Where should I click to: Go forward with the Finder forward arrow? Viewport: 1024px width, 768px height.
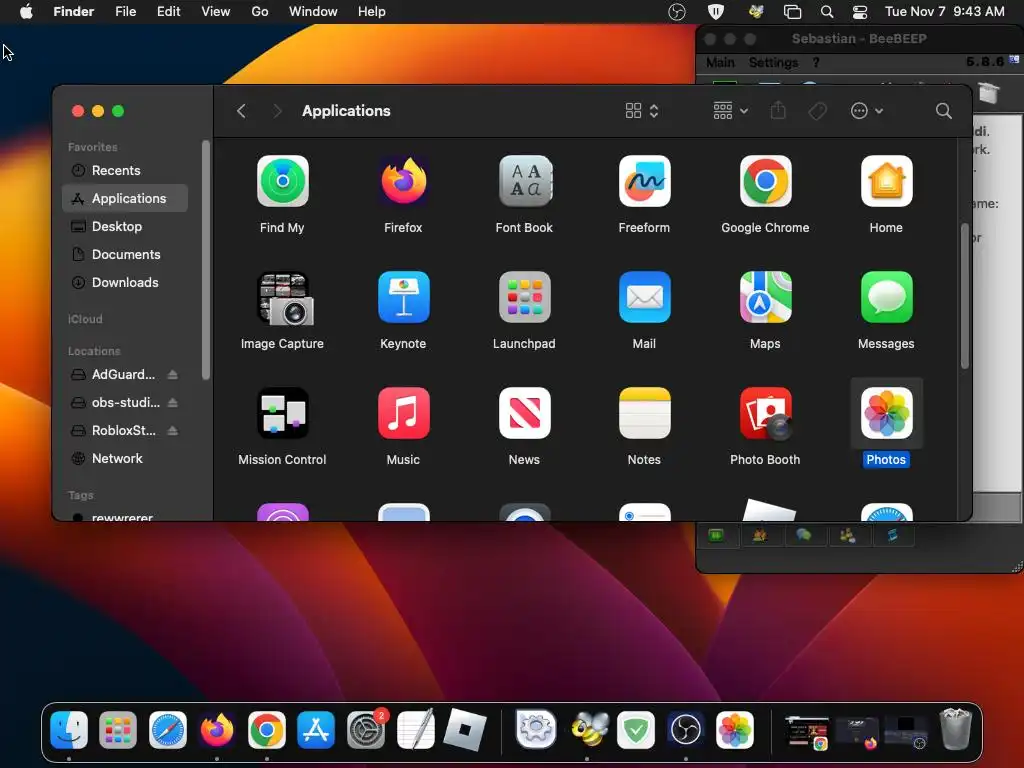(x=277, y=111)
